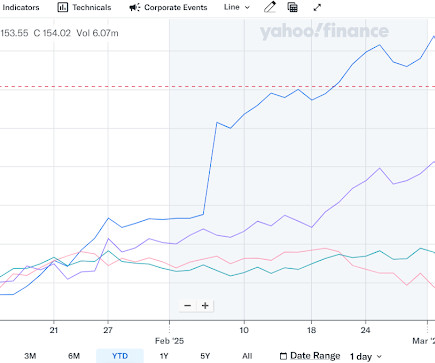Zoom out with the minus button
The image size is (435, 363).
click(187, 305)
